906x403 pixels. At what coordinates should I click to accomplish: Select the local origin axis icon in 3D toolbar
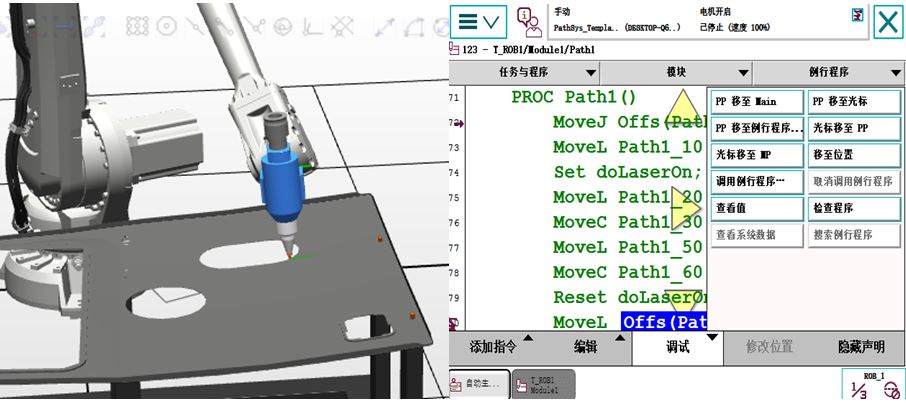pos(313,25)
